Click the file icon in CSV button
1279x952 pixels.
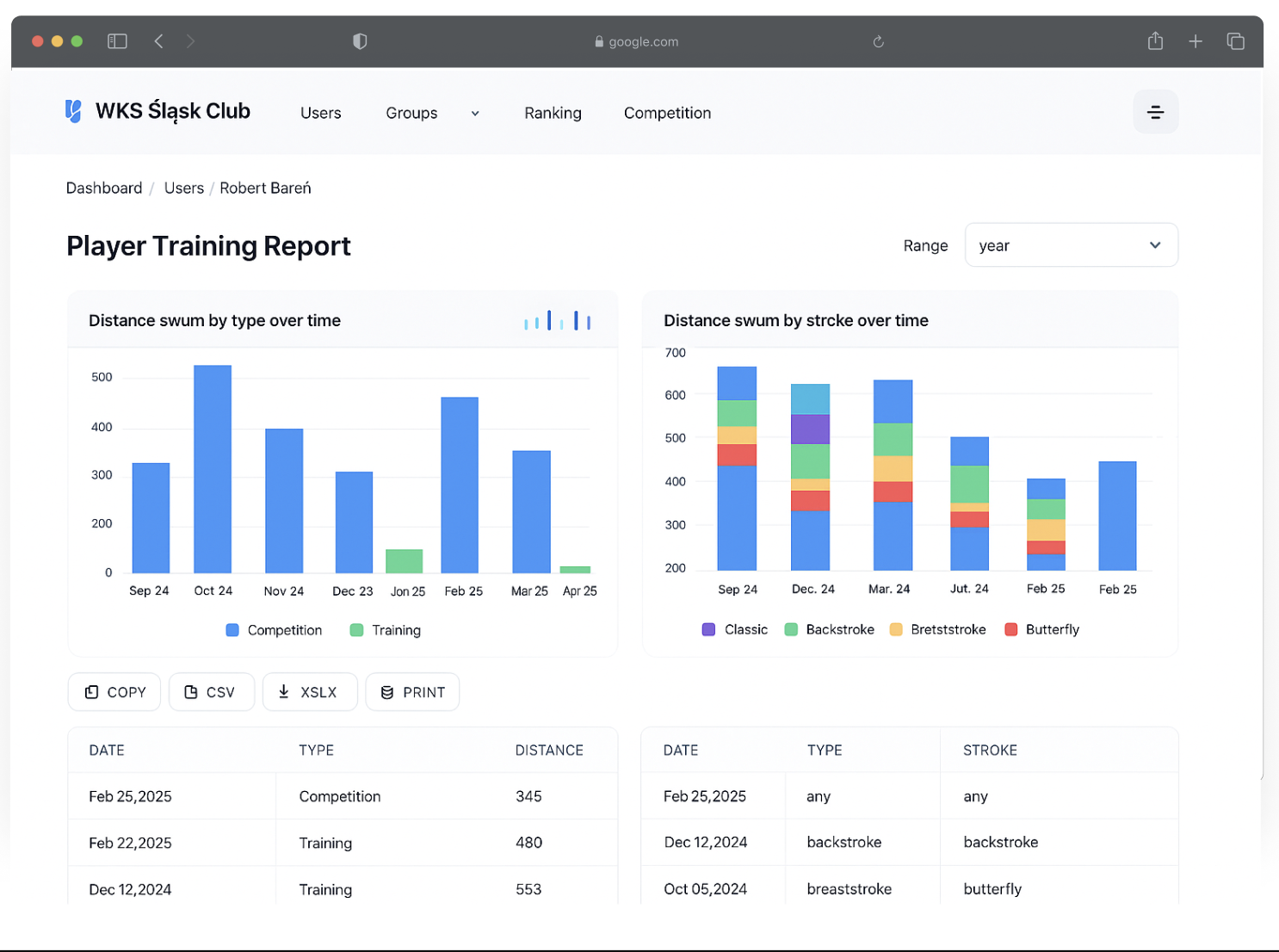click(191, 692)
